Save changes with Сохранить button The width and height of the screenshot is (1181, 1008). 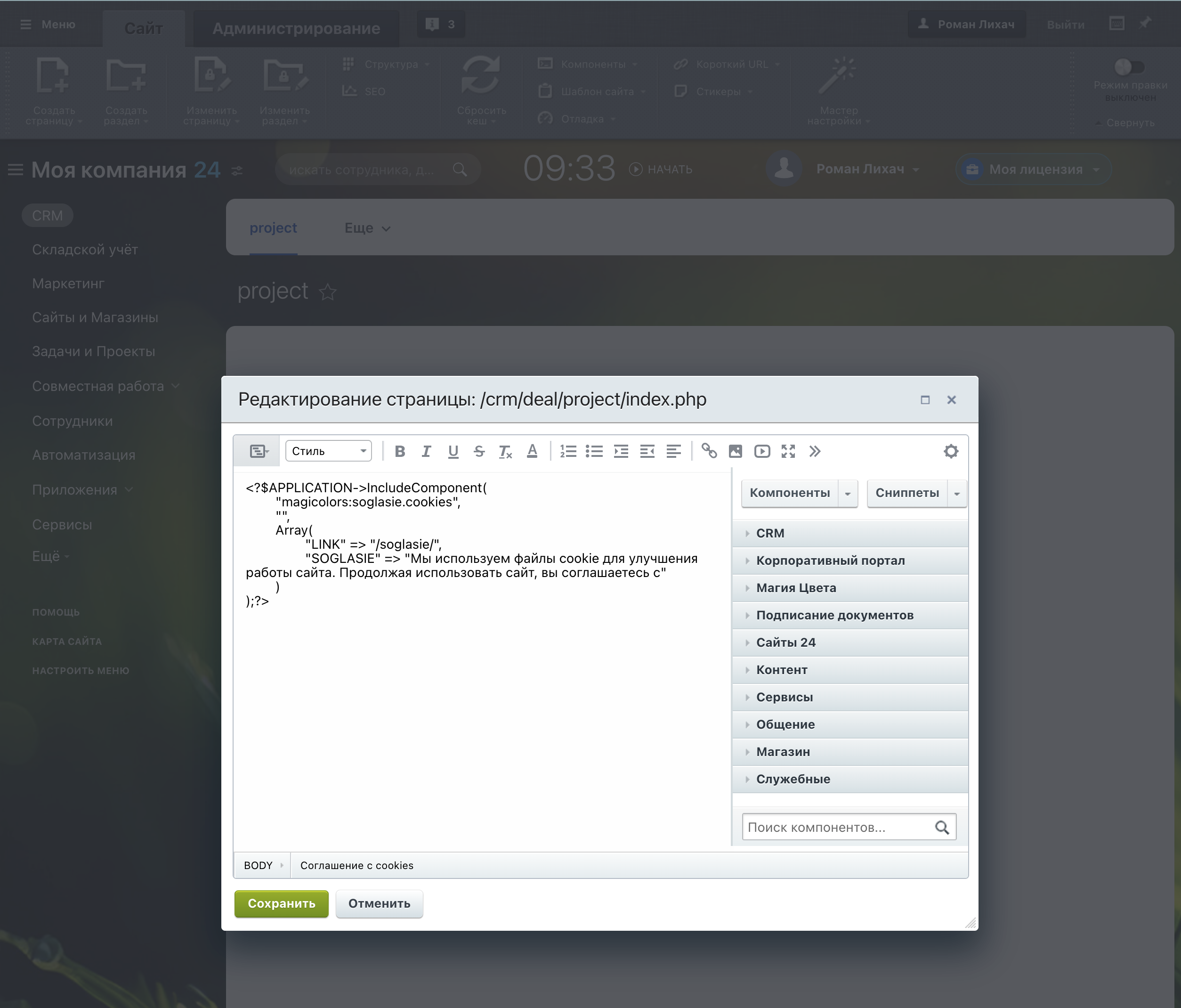[x=281, y=903]
